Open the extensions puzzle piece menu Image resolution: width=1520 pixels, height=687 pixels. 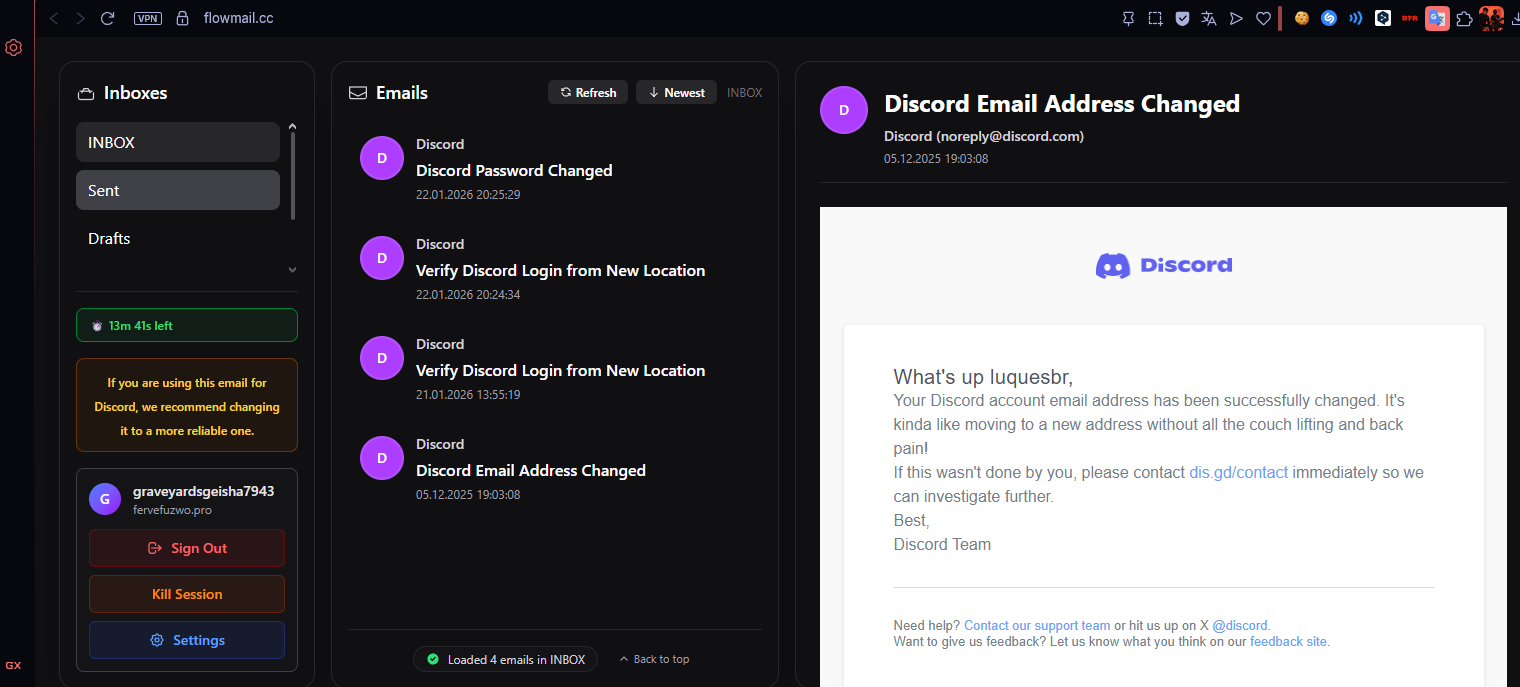(1464, 18)
